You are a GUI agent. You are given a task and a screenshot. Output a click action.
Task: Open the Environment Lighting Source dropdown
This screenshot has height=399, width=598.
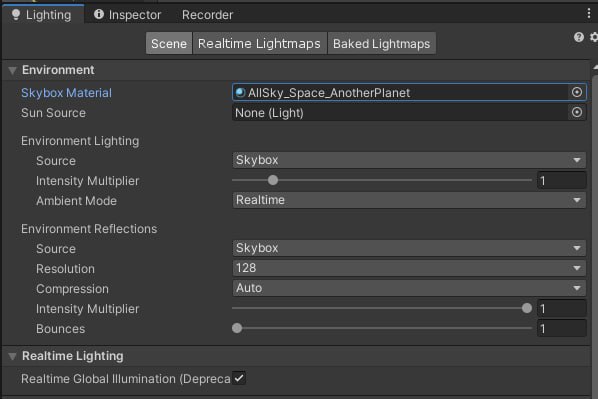coord(409,160)
